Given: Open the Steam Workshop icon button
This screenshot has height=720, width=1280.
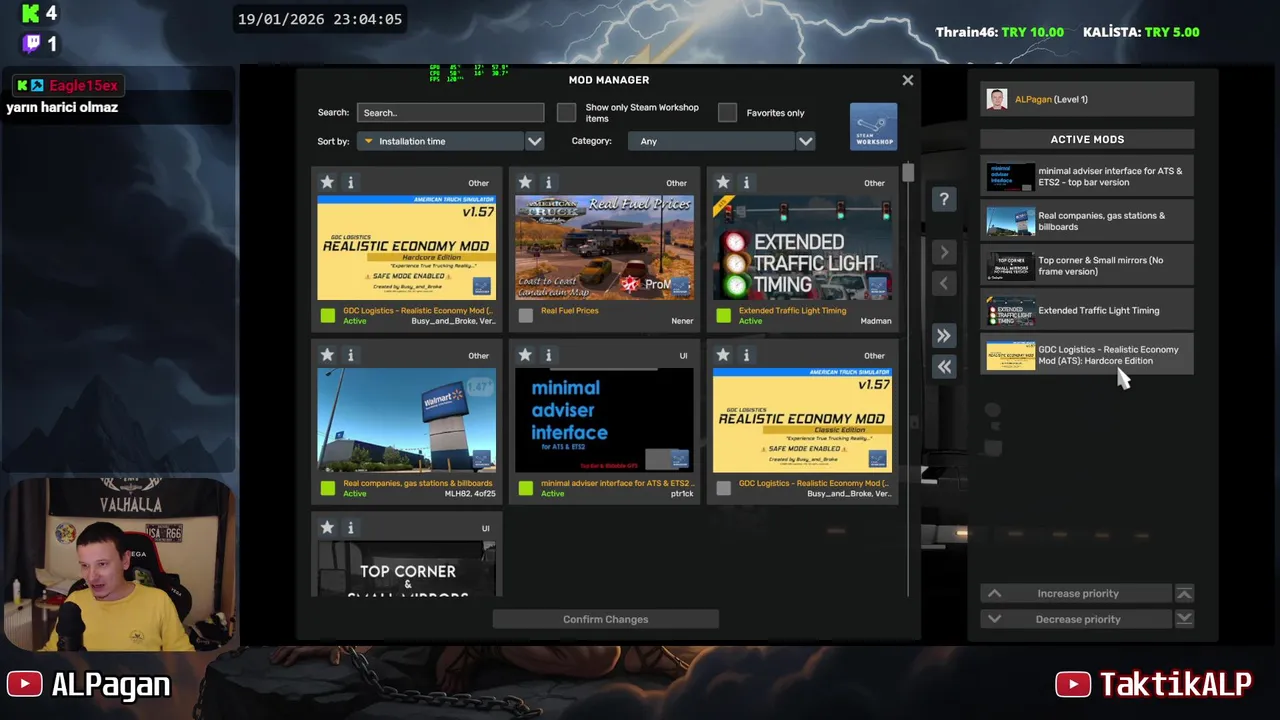Looking at the screenshot, I should pos(873,127).
